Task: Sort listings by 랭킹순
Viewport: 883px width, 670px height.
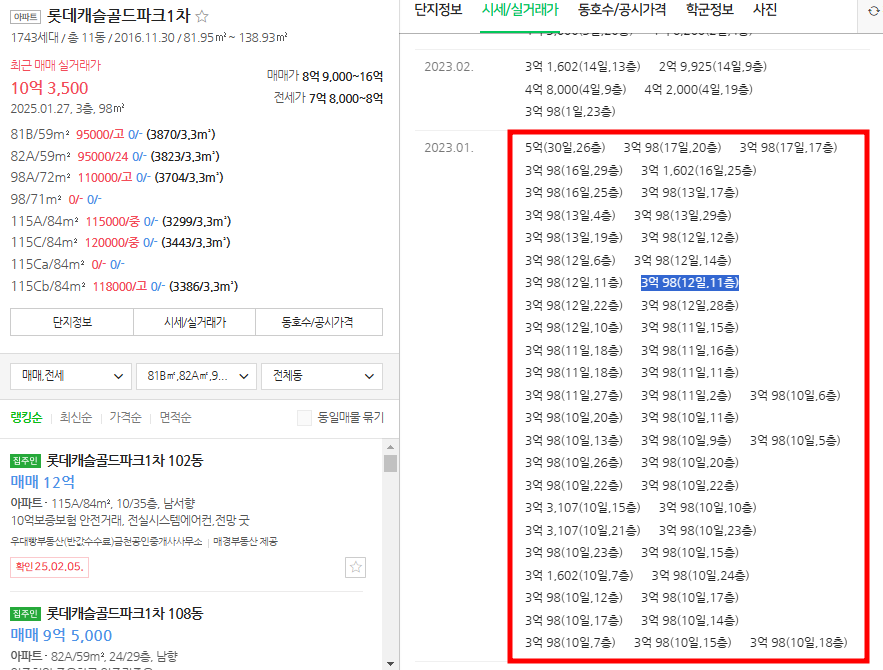Action: [26, 418]
